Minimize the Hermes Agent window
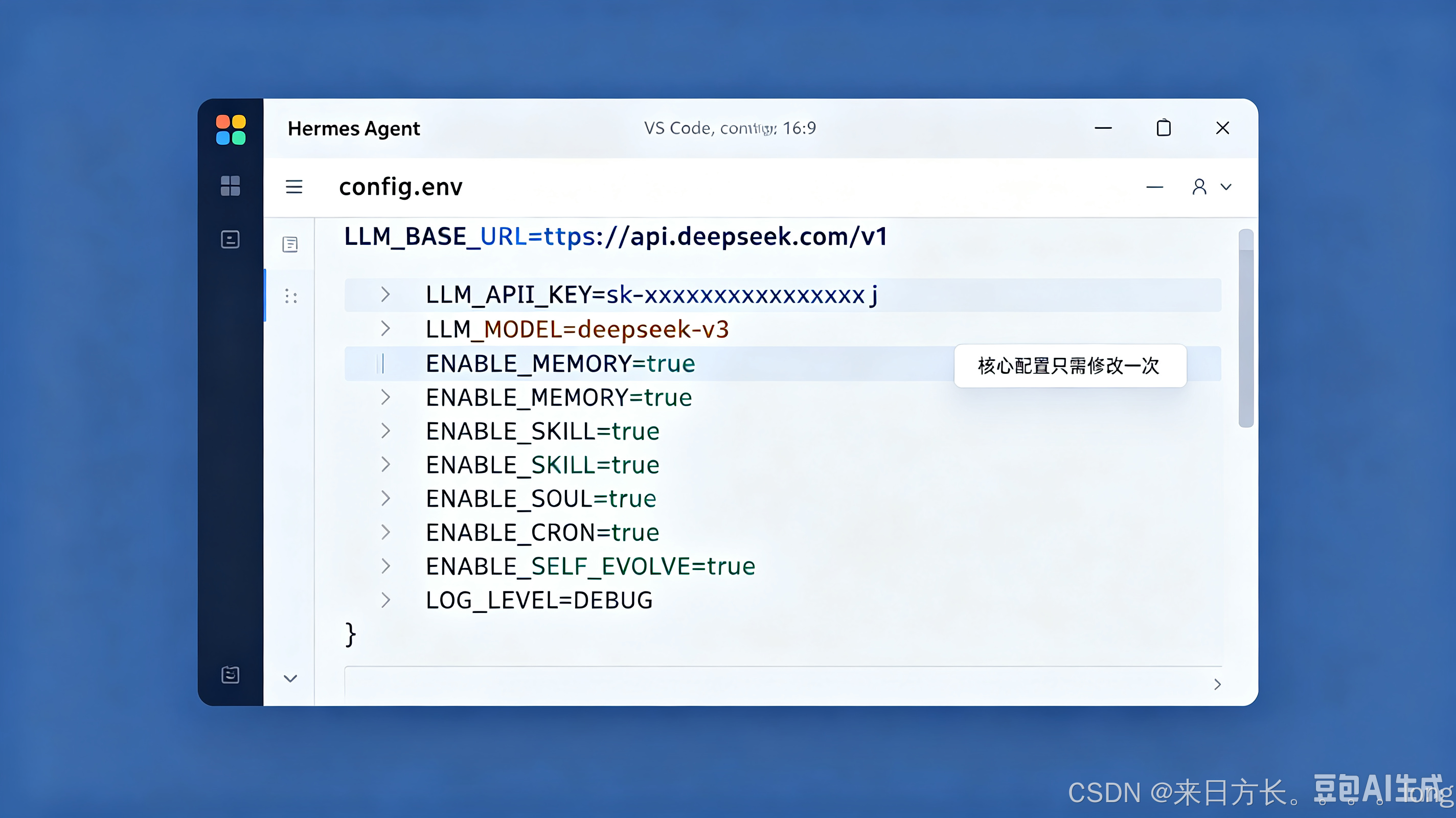The height and width of the screenshot is (818, 1456). point(1103,128)
